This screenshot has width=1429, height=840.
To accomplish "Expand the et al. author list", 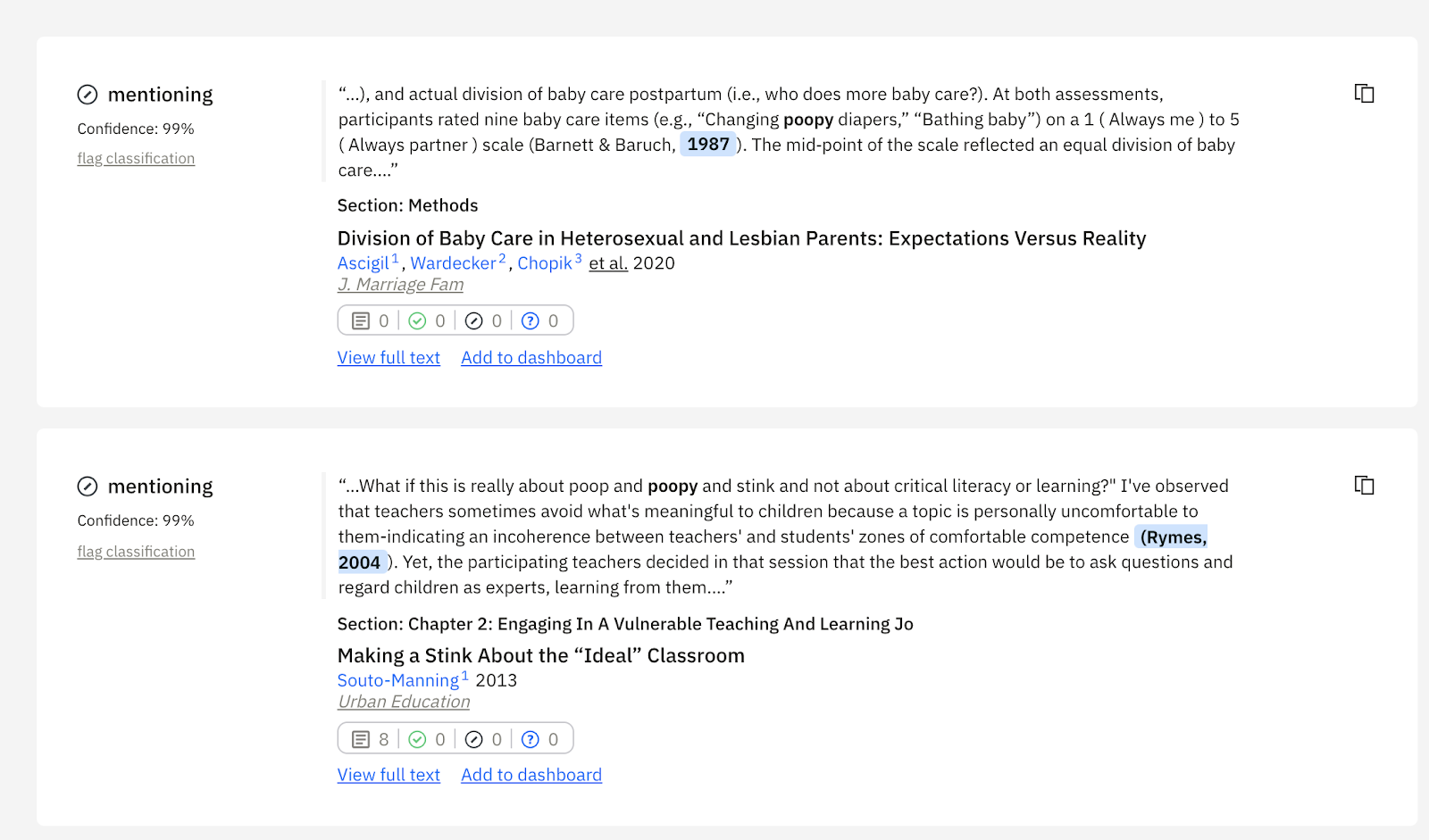I will click(608, 263).
